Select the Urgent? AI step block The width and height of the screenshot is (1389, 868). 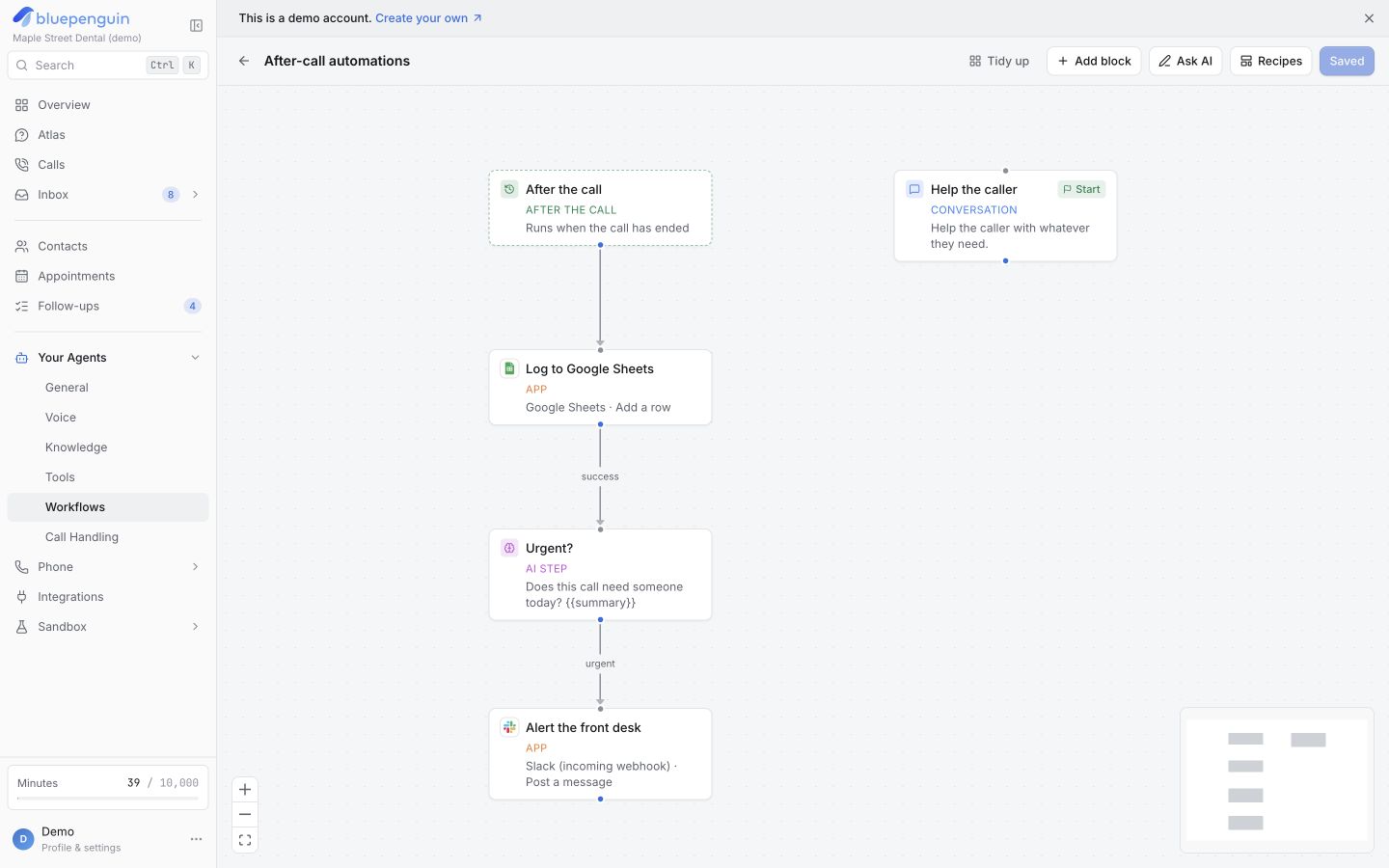[600, 575]
